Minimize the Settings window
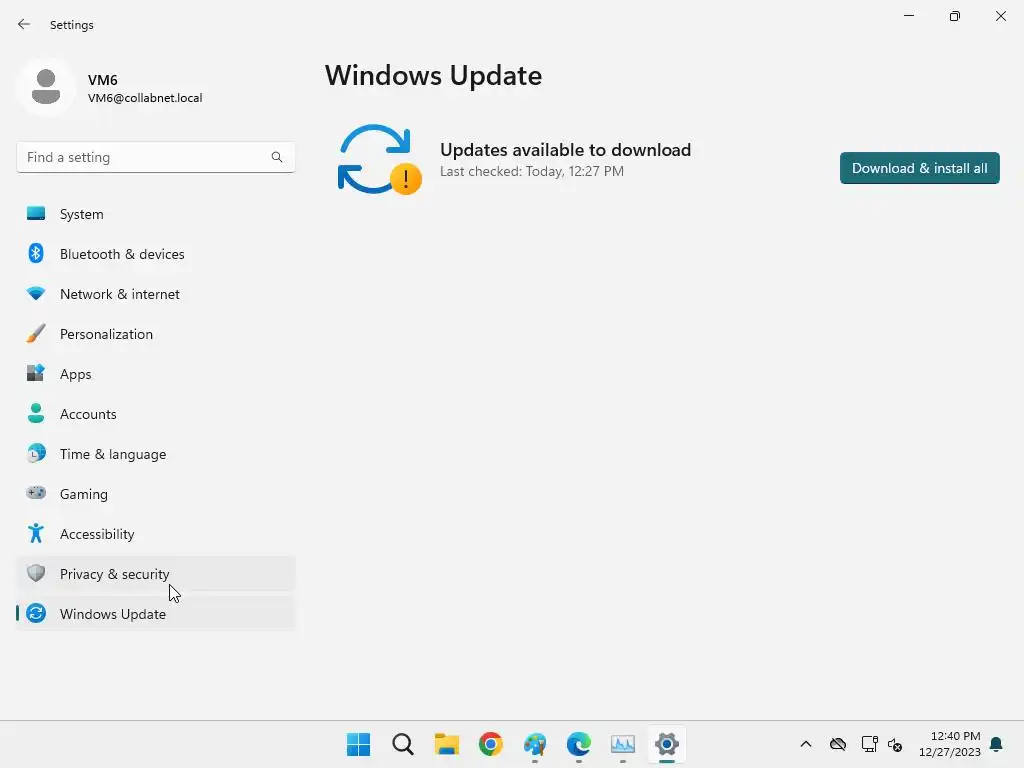The image size is (1024, 768). tap(908, 16)
